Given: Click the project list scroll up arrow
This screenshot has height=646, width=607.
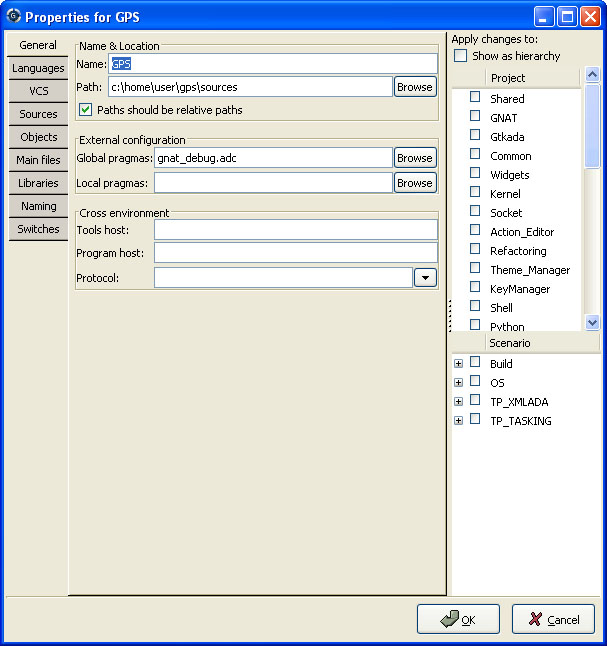Looking at the screenshot, I should [592, 75].
